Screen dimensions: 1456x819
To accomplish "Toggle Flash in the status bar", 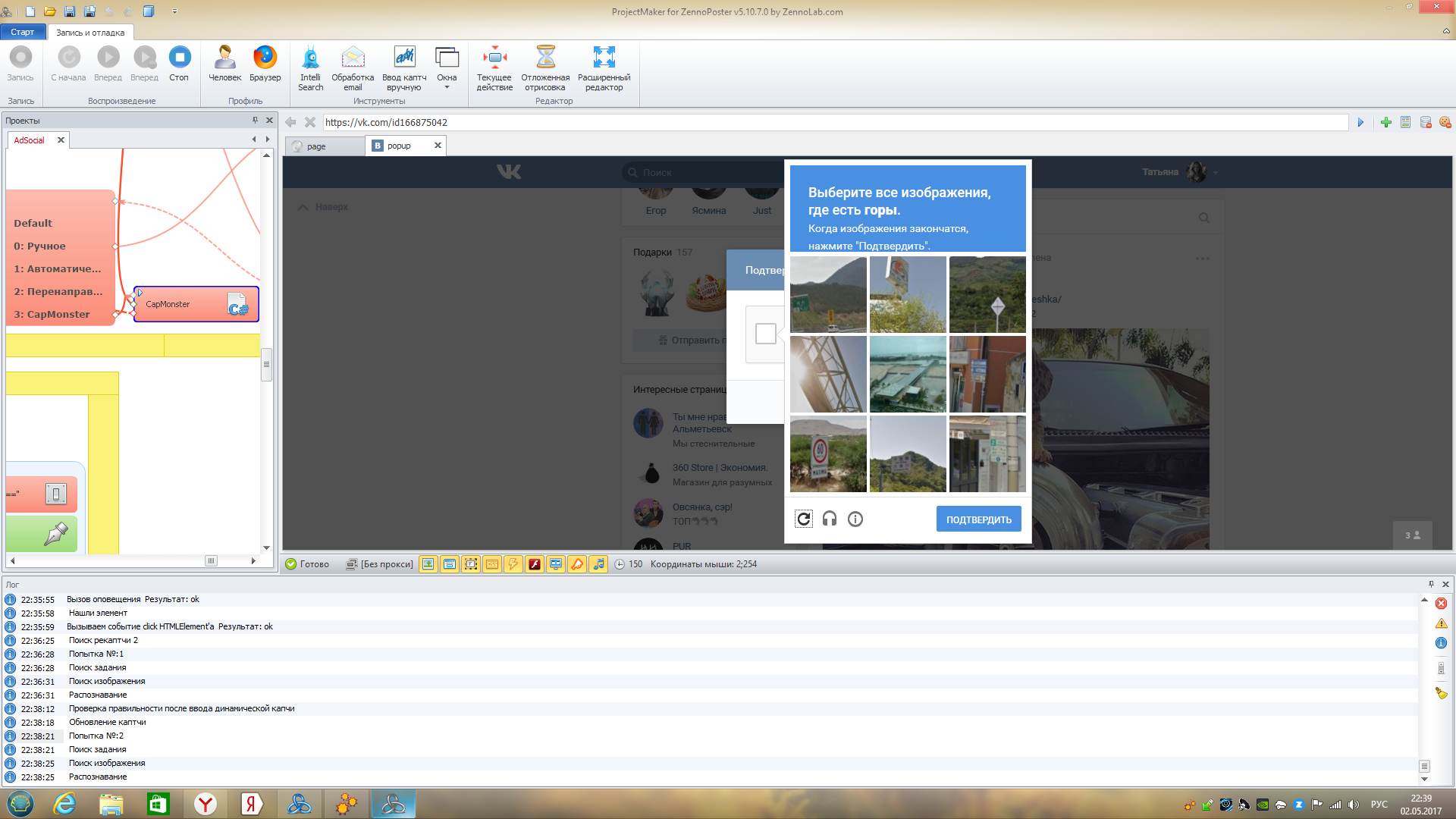I will point(535,564).
